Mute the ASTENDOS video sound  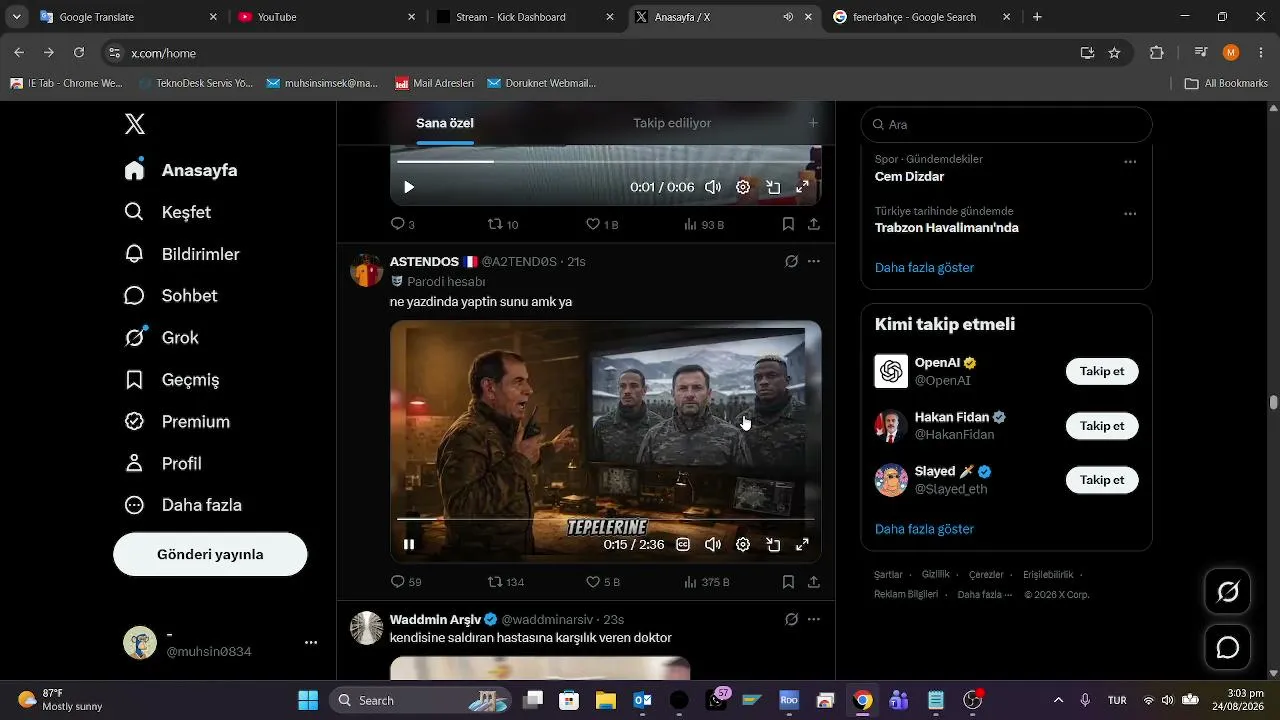click(713, 545)
